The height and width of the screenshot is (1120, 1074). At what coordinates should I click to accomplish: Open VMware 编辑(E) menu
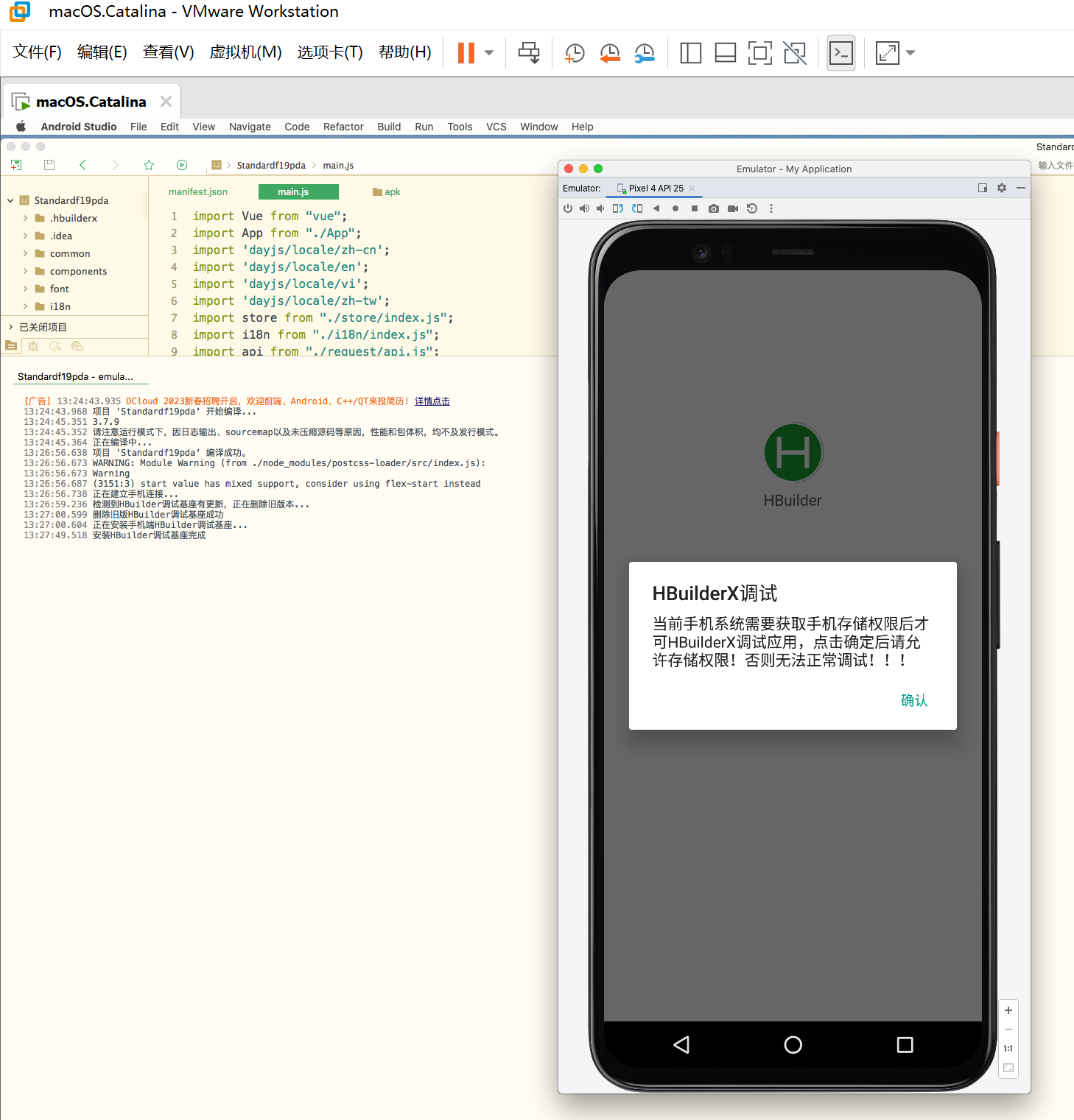(102, 52)
